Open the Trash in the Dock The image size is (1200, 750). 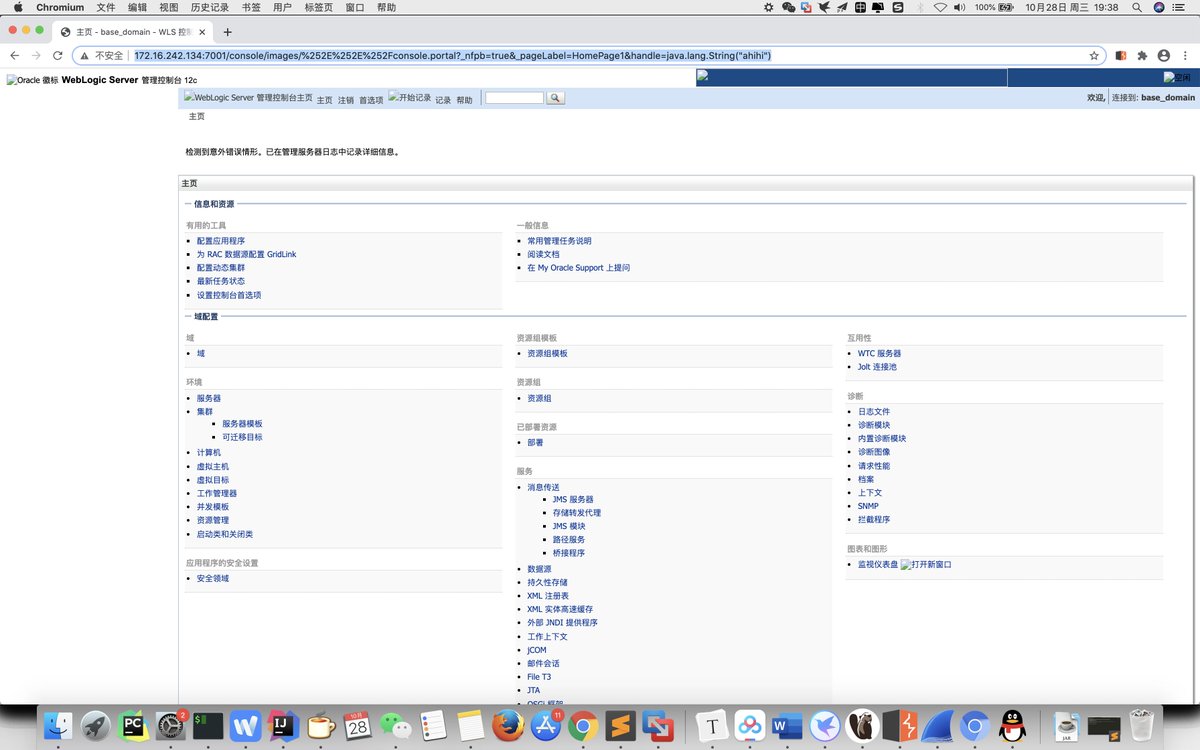click(x=1141, y=725)
